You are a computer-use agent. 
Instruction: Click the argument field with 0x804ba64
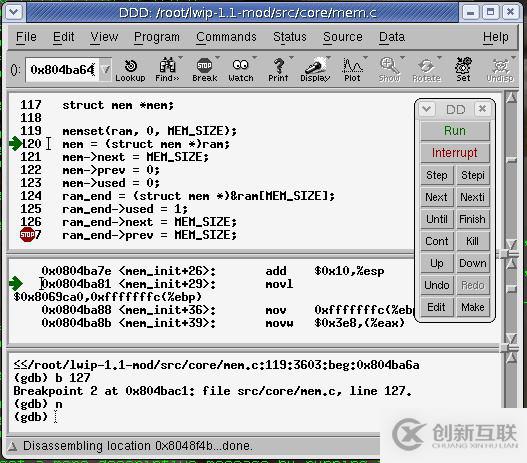(x=63, y=70)
